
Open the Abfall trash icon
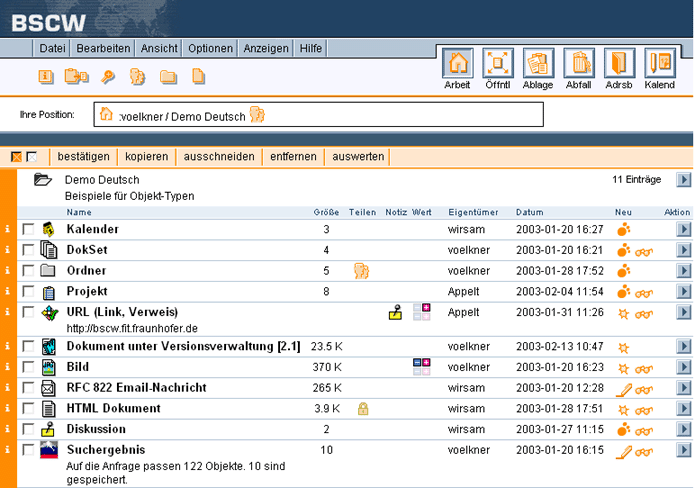[578, 65]
